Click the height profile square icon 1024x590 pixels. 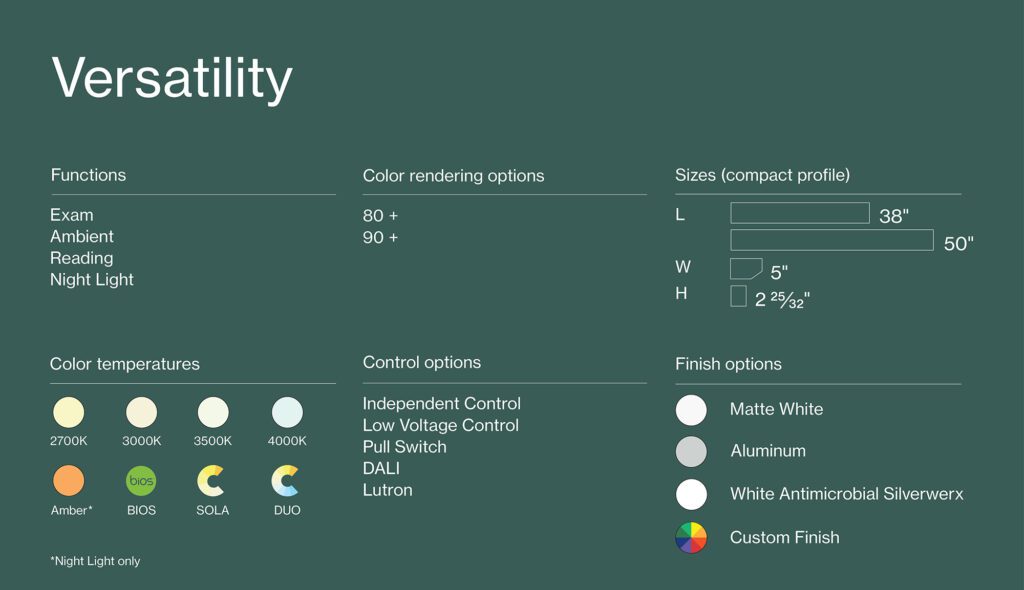coord(739,296)
